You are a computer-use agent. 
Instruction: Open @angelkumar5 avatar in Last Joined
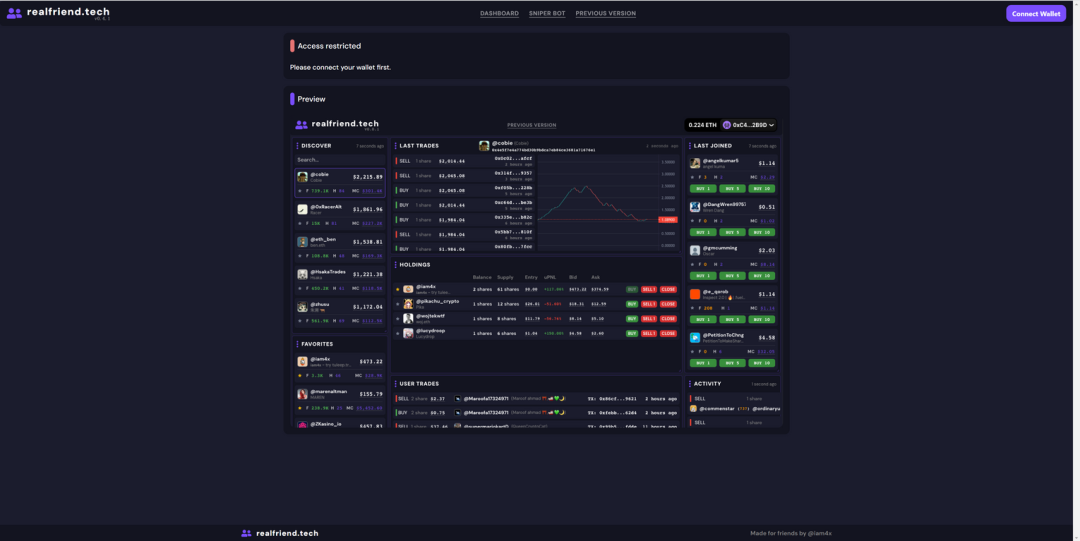pyautogui.click(x=695, y=163)
